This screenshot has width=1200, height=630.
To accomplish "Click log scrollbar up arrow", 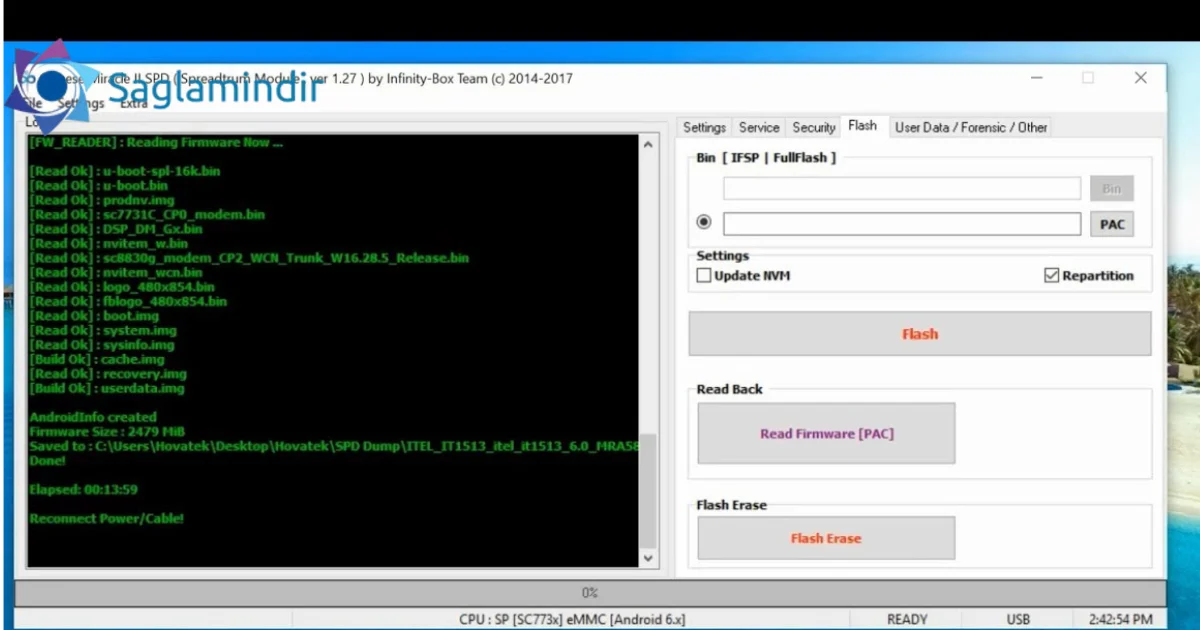I will coord(649,144).
